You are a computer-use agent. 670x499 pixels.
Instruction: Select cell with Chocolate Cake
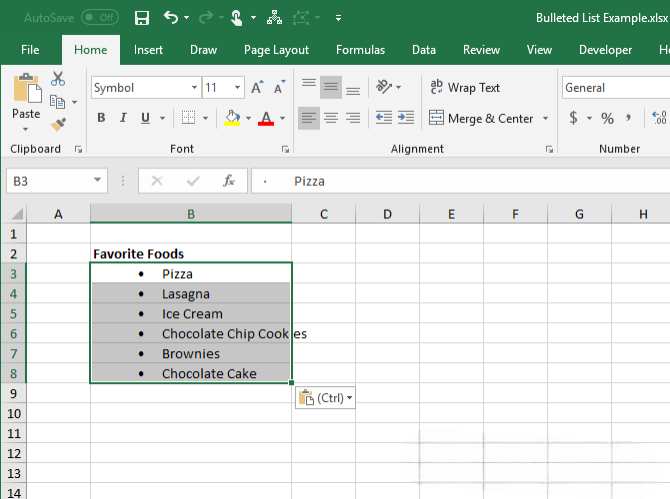click(191, 373)
